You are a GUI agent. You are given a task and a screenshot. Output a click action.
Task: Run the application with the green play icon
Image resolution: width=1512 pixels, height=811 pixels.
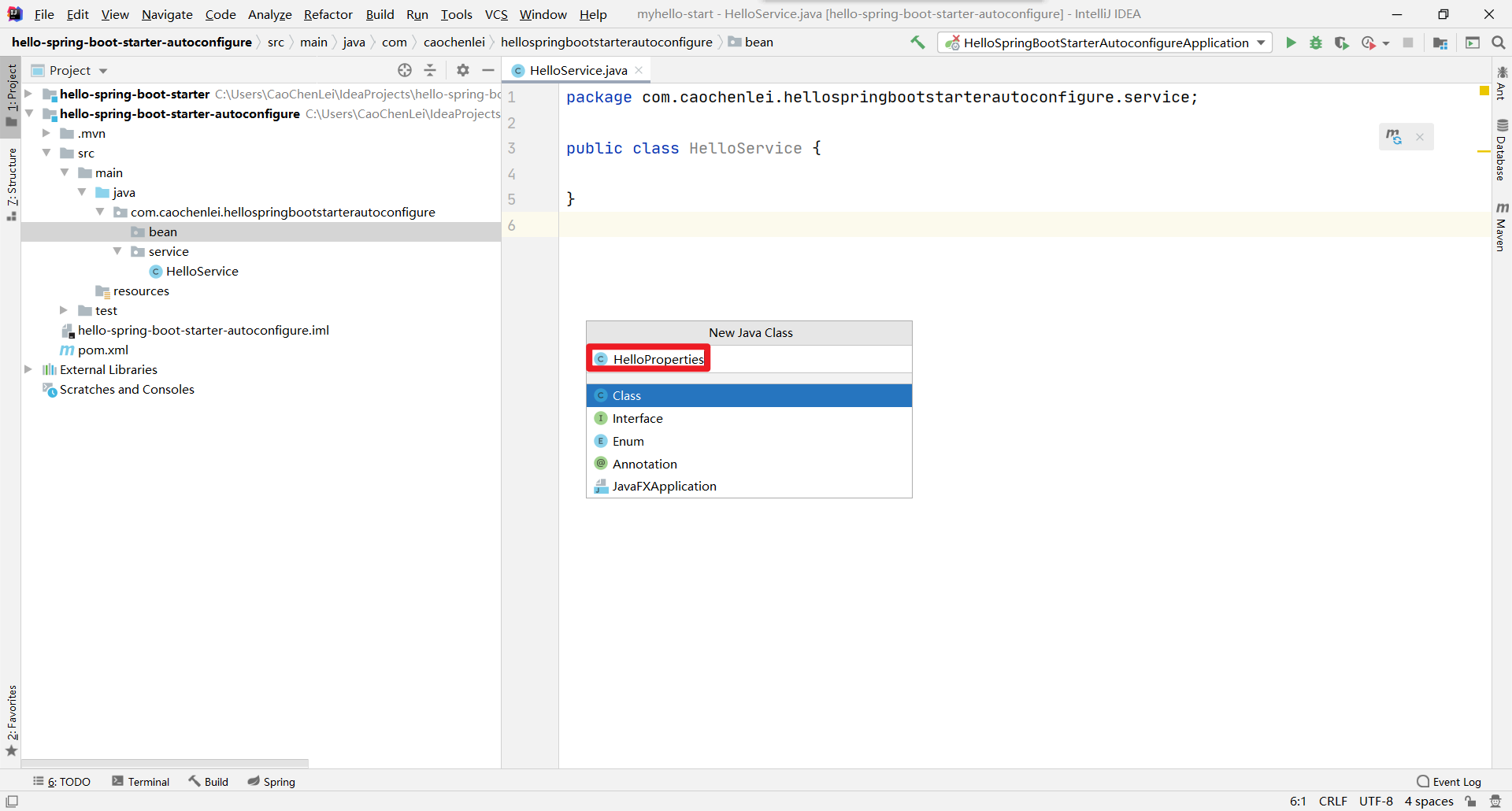[x=1291, y=43]
